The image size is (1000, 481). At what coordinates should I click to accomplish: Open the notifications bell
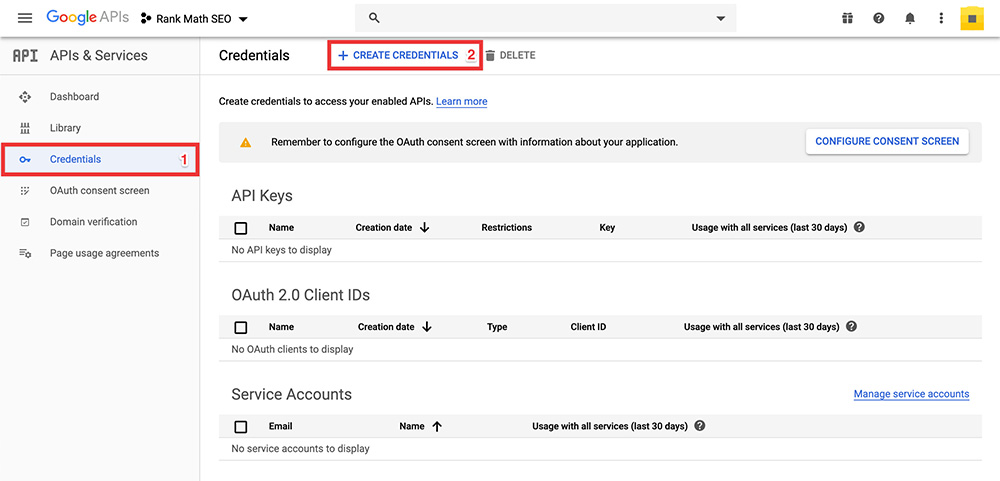[x=910, y=18]
